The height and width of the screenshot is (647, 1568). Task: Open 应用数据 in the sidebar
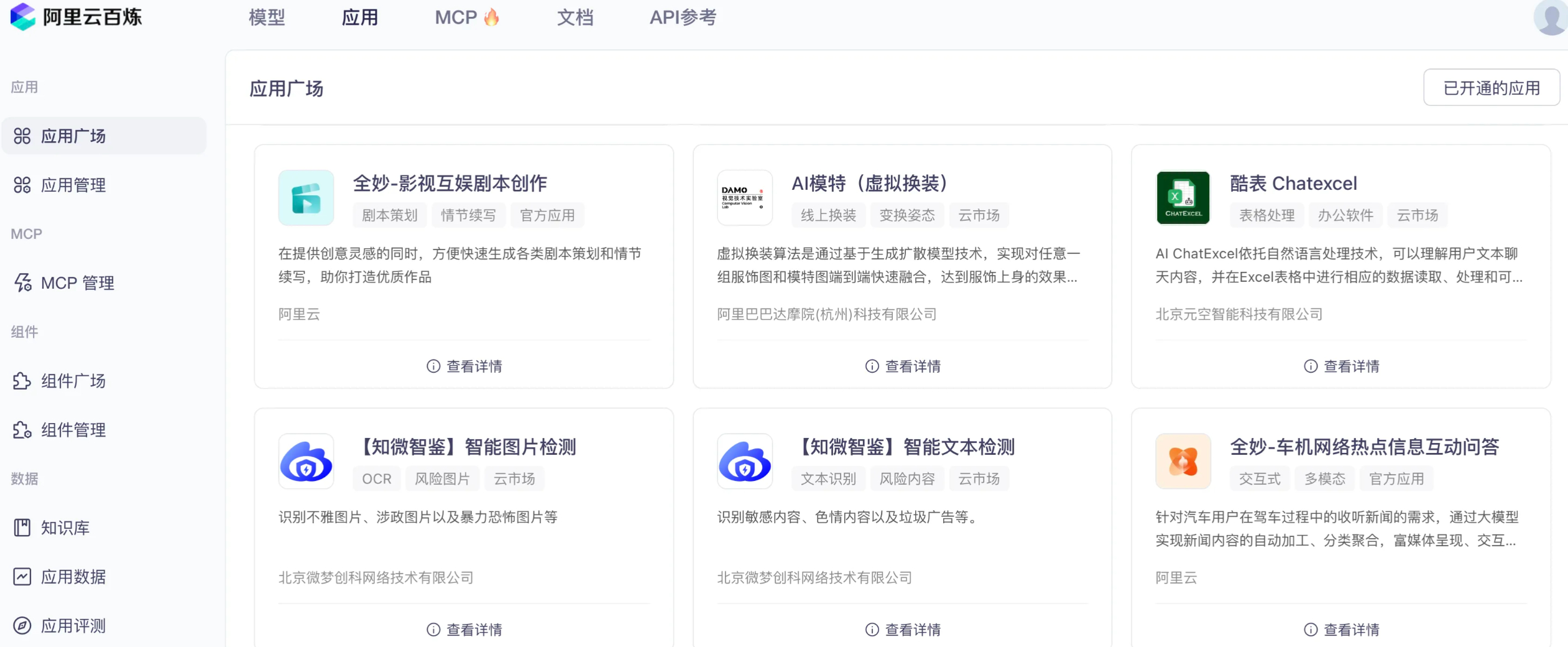104,577
